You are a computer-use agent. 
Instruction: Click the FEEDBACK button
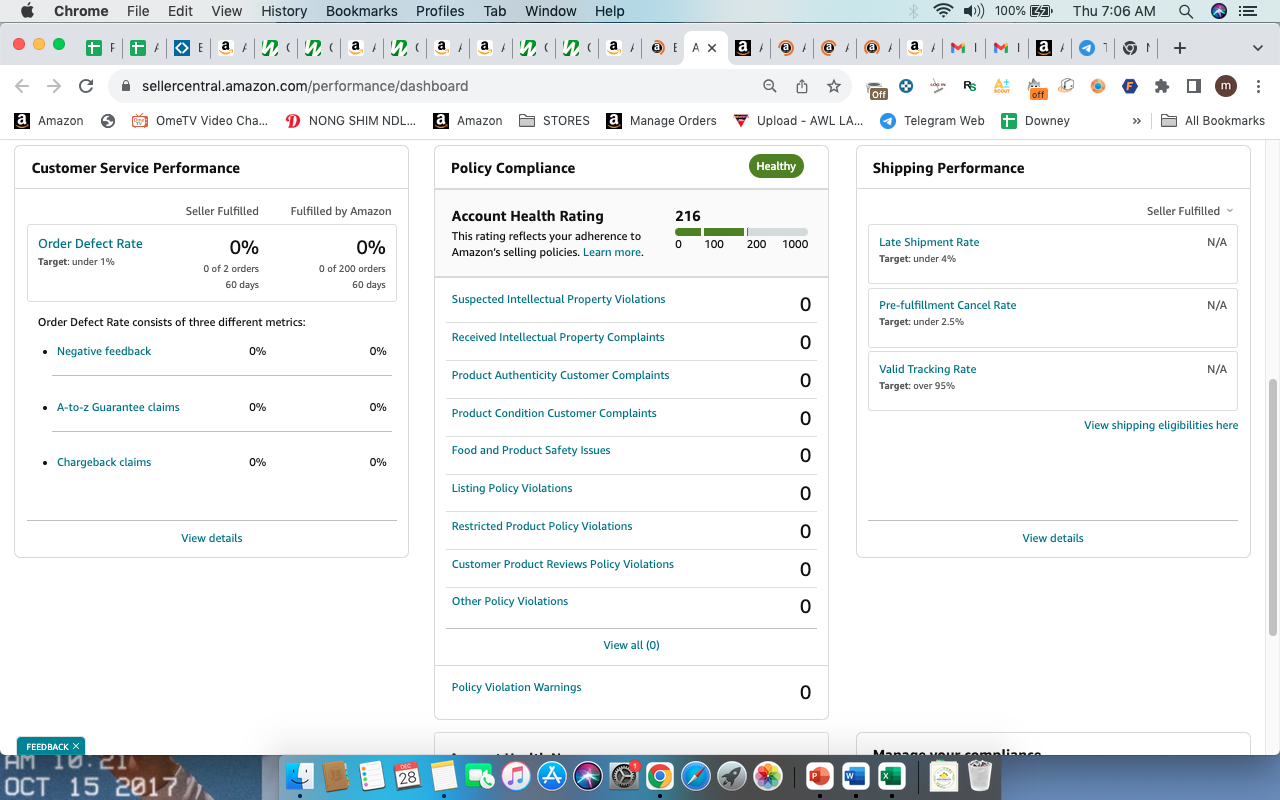(51, 746)
